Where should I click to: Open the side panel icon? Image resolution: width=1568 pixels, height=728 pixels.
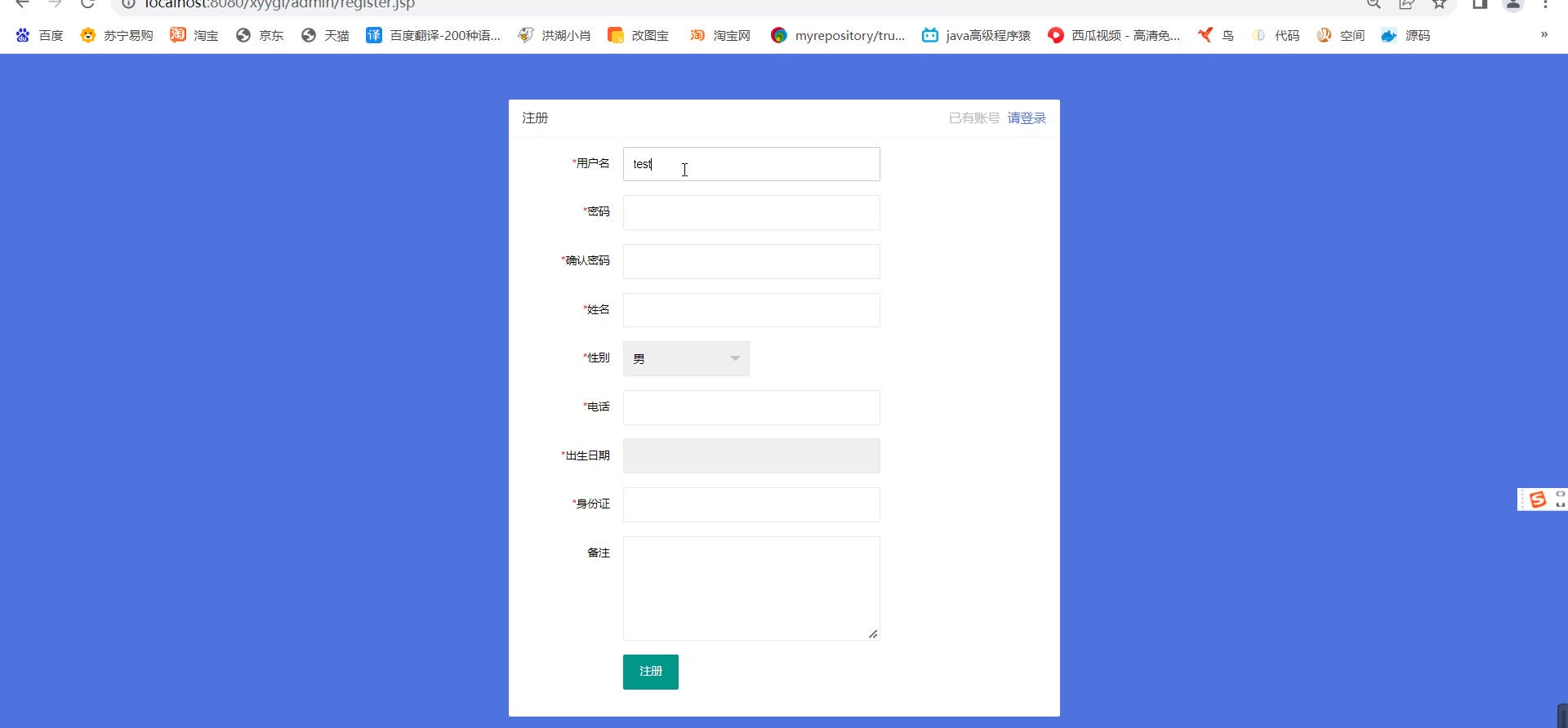[1480, 4]
